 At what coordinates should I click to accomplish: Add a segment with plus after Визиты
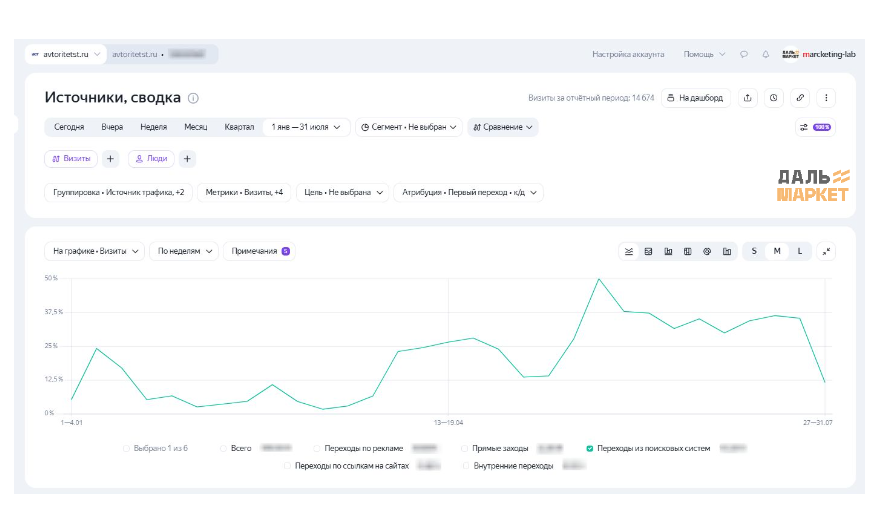pyautogui.click(x=110, y=159)
